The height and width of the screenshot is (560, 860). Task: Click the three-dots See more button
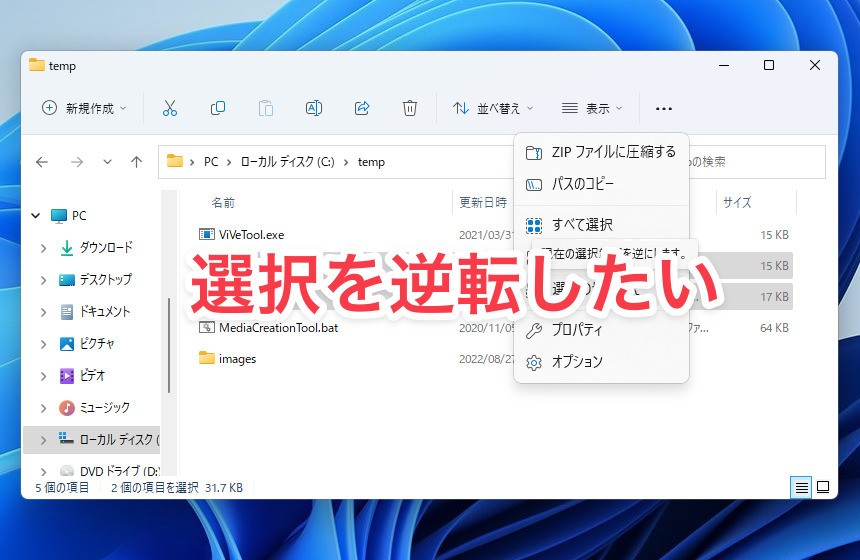pos(664,109)
